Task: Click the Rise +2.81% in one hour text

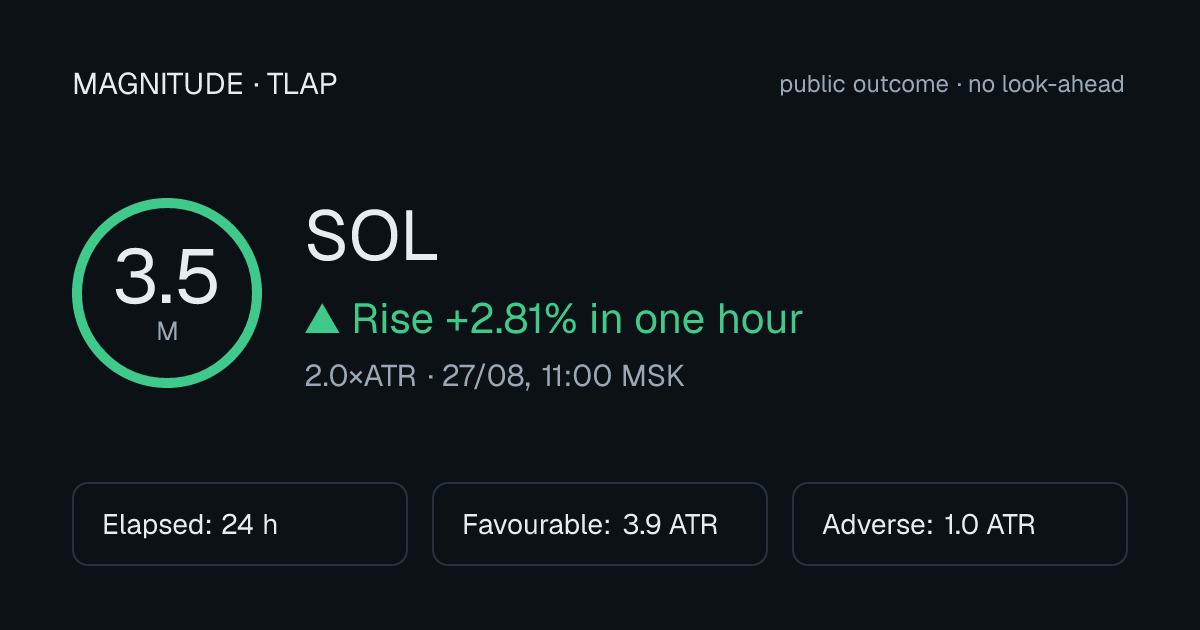Action: coord(578,320)
